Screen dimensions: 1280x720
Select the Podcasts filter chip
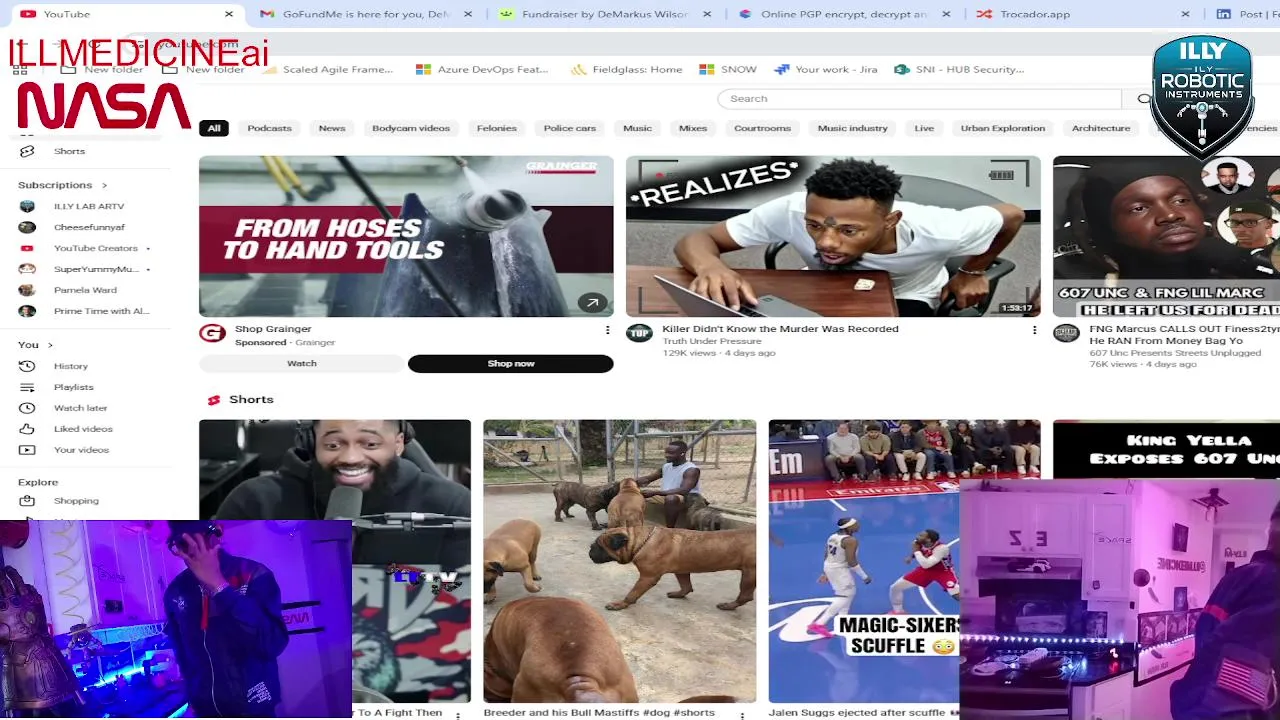pos(269,128)
